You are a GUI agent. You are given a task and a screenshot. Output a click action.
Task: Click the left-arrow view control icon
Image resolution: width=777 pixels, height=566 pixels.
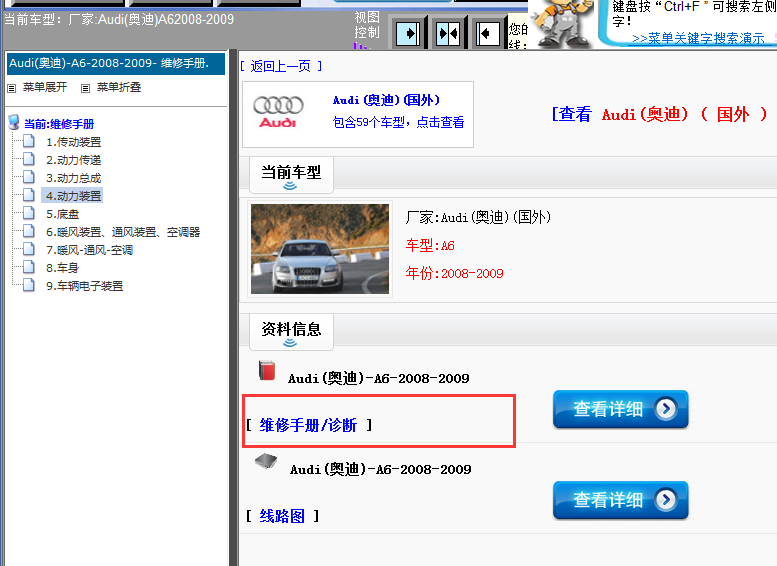[488, 34]
